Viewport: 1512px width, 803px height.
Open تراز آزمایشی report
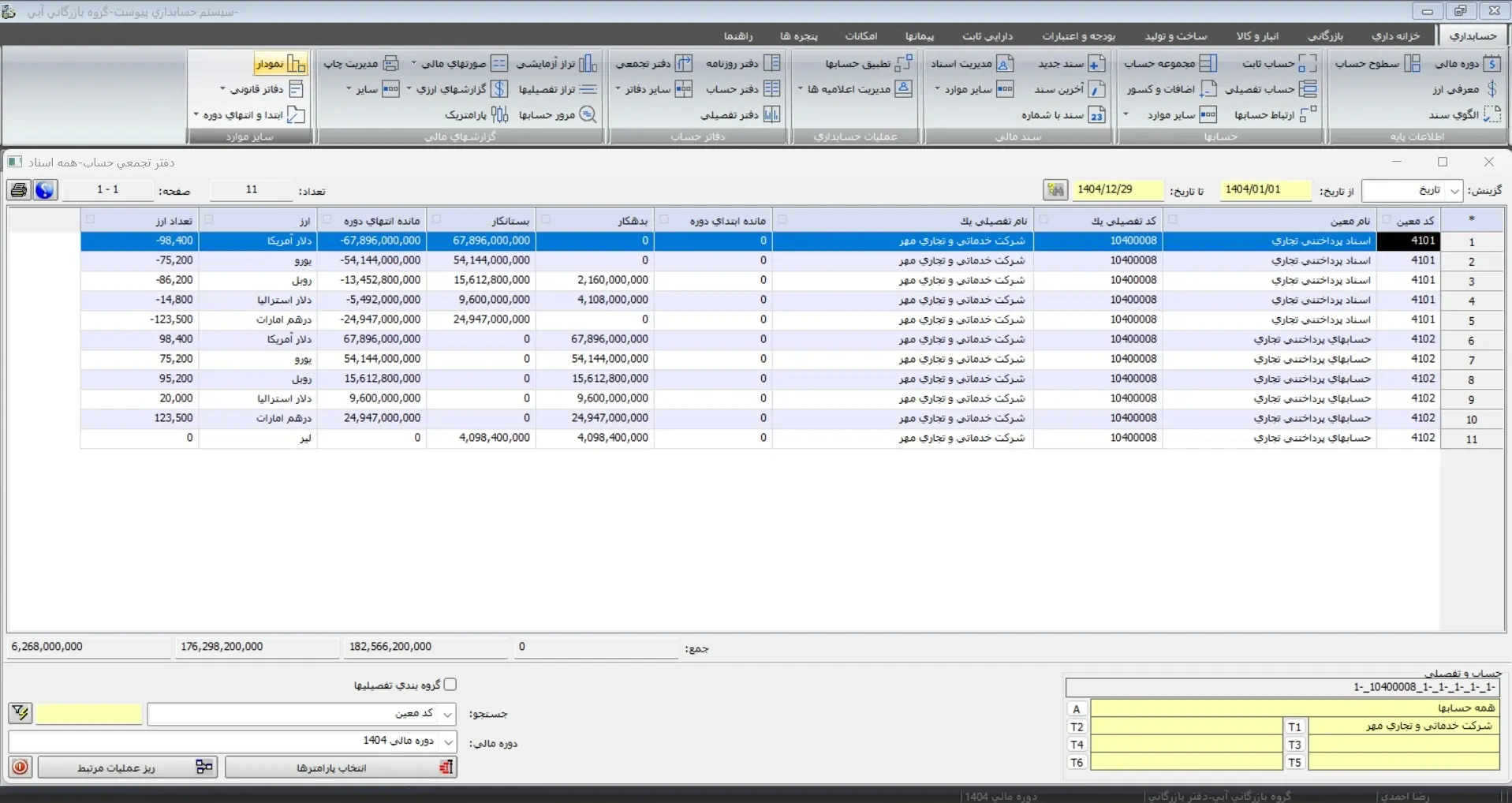point(557,64)
